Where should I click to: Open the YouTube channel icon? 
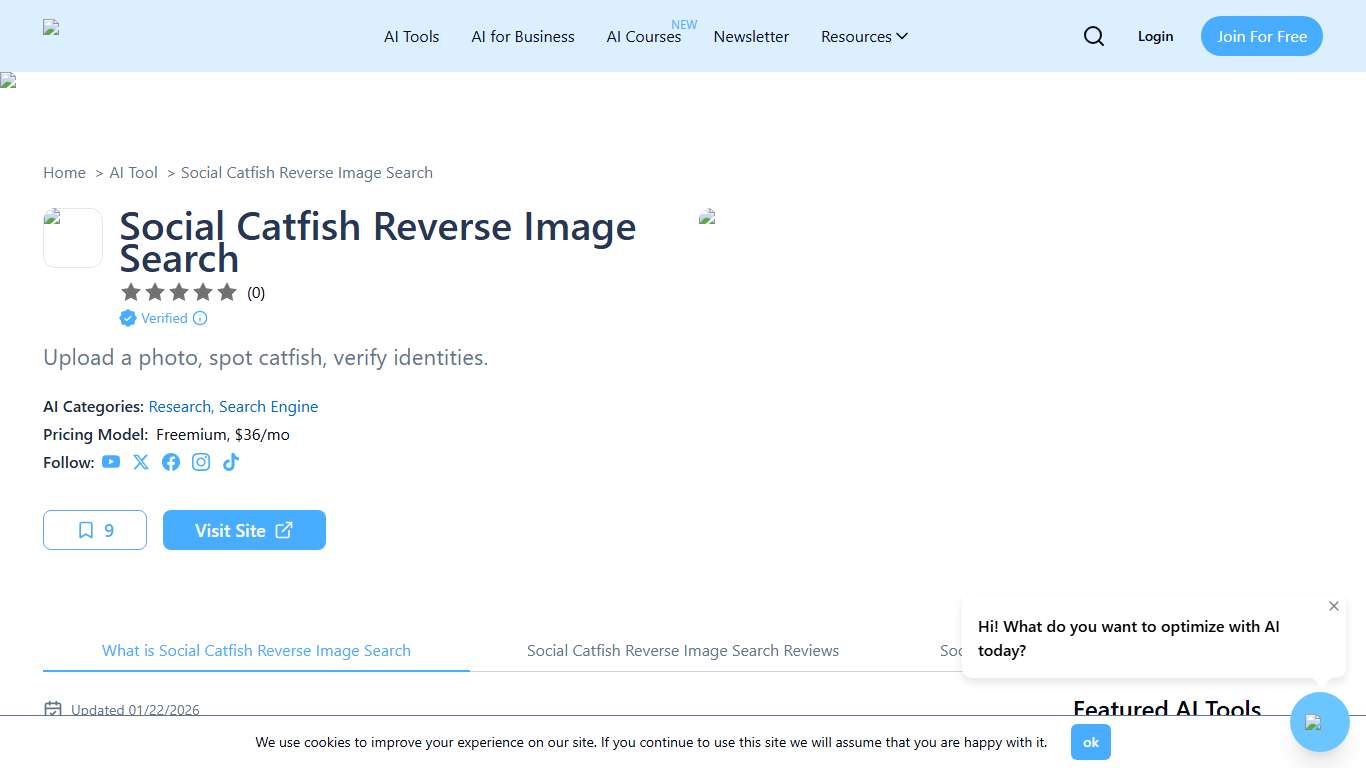pyautogui.click(x=111, y=462)
